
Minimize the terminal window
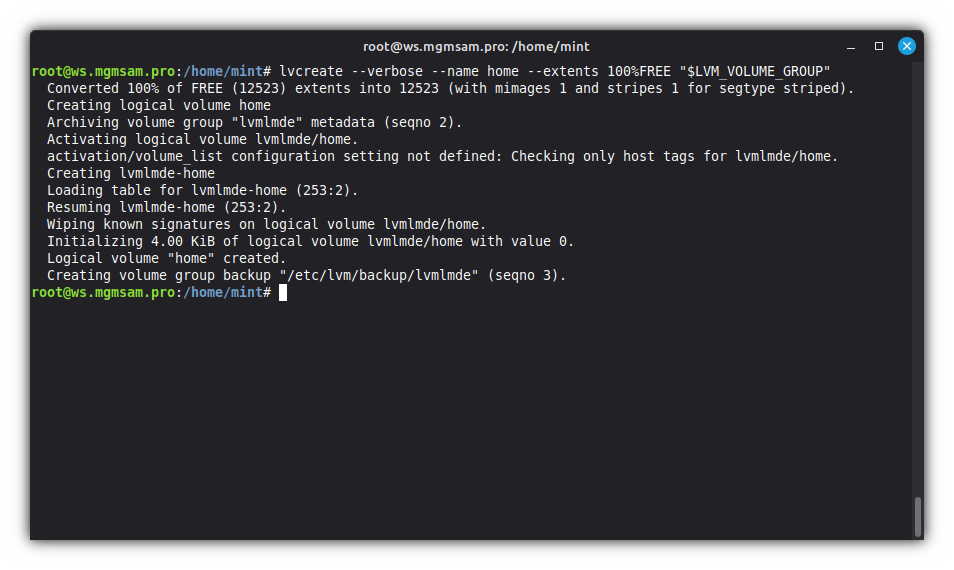[x=852, y=46]
